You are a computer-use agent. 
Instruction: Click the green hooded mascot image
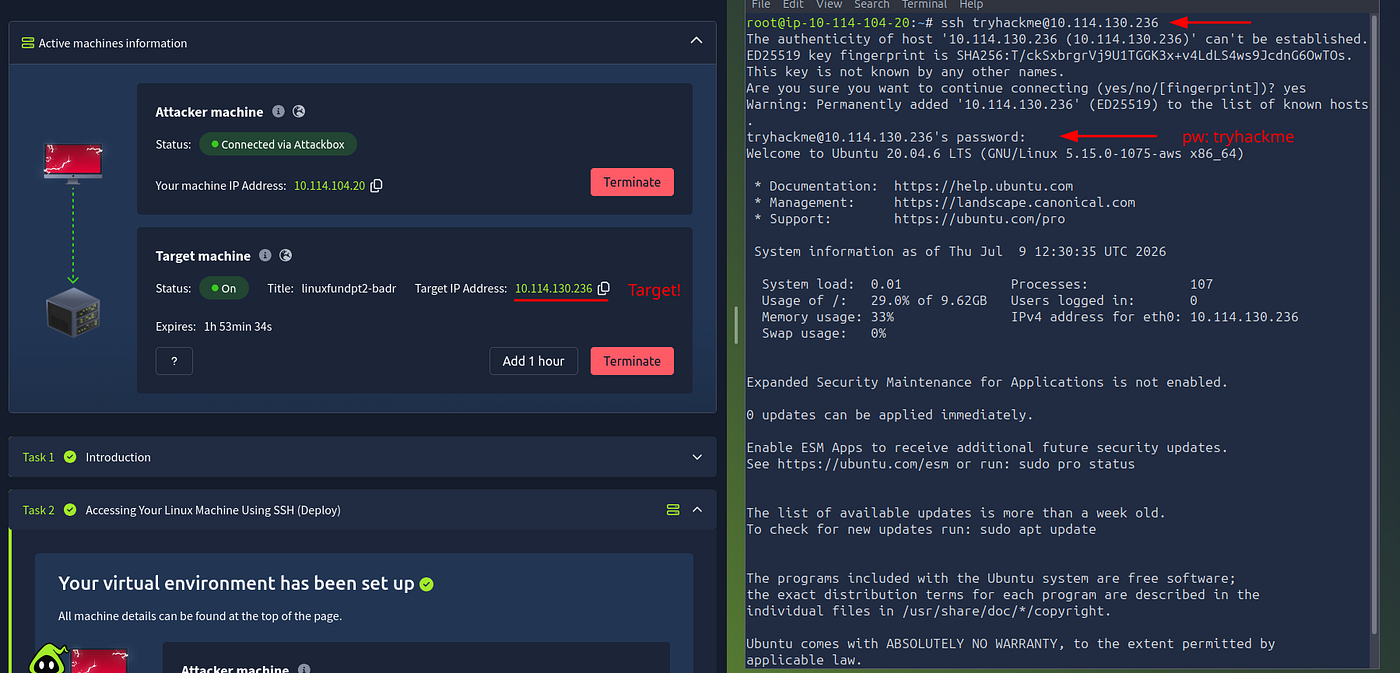[46, 659]
